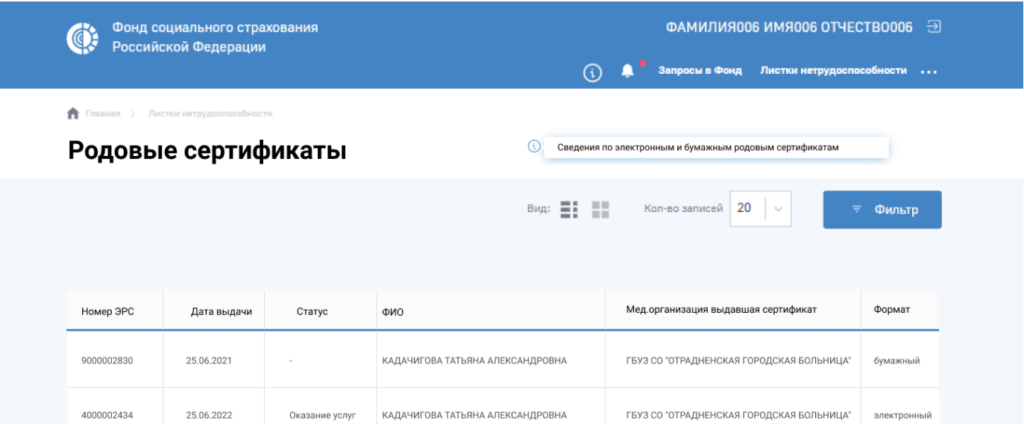1024x424 pixels.
Task: Open the info circle icon in header
Action: [592, 73]
